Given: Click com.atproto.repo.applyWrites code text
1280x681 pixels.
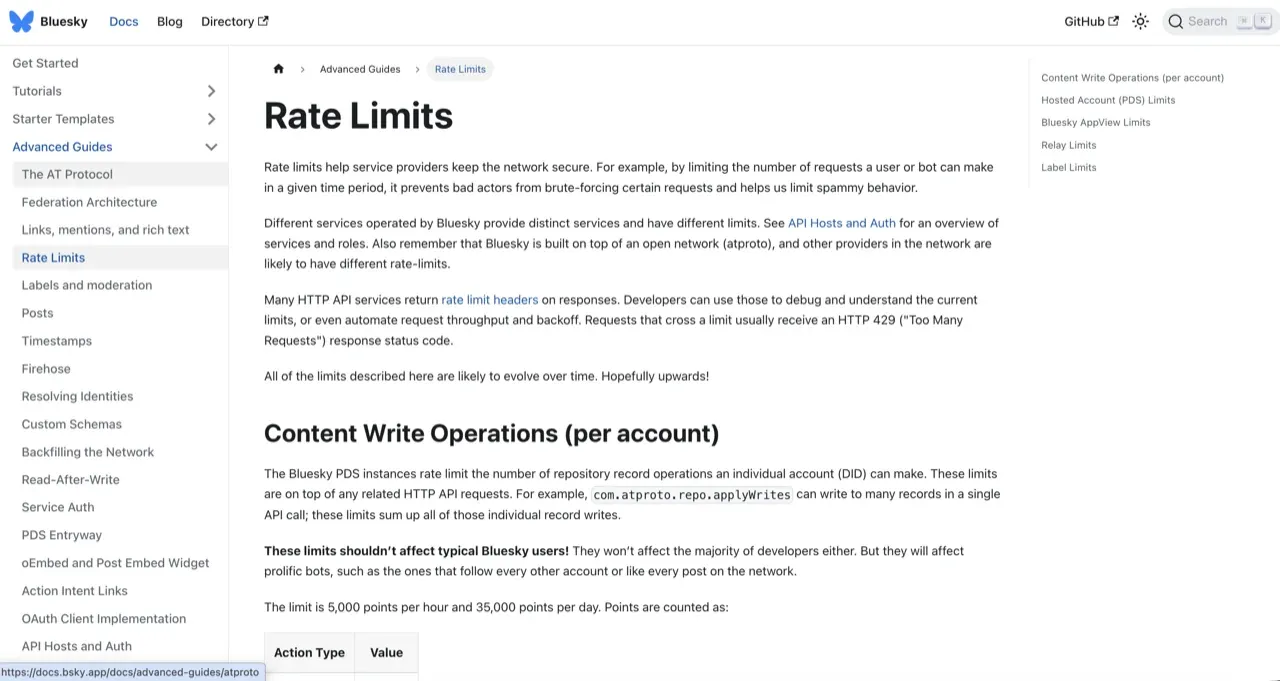Looking at the screenshot, I should (692, 494).
